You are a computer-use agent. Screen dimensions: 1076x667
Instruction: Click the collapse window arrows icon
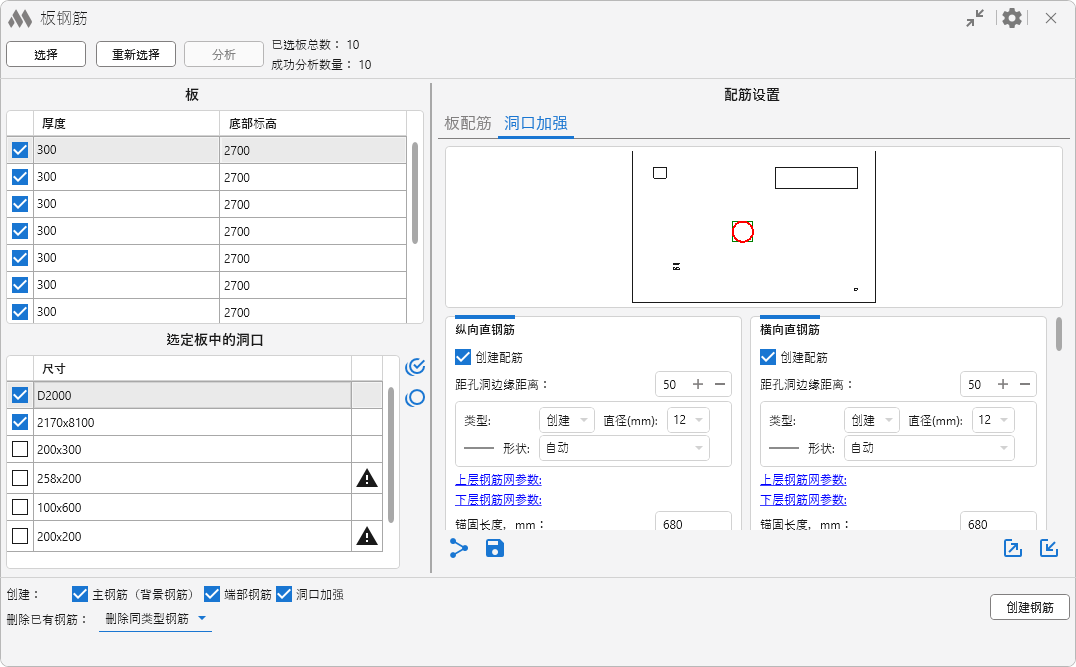(x=975, y=18)
